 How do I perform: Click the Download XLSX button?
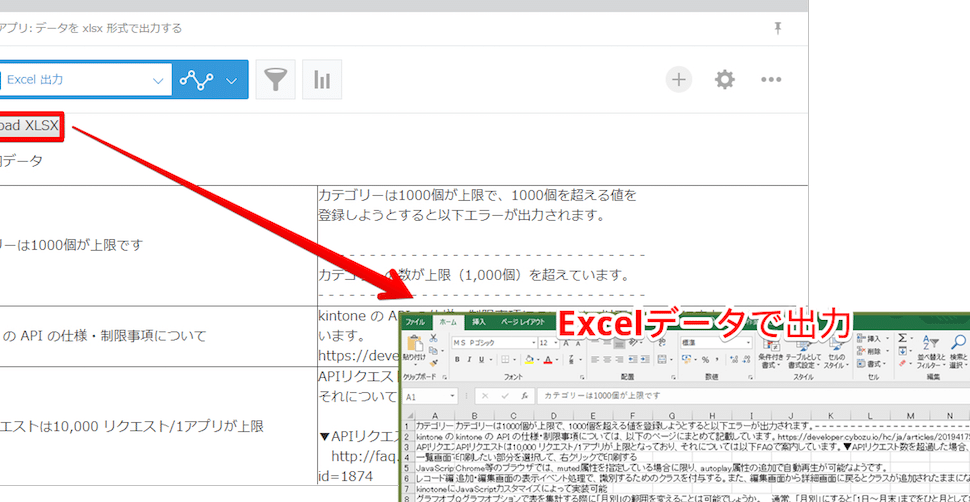click(30, 126)
